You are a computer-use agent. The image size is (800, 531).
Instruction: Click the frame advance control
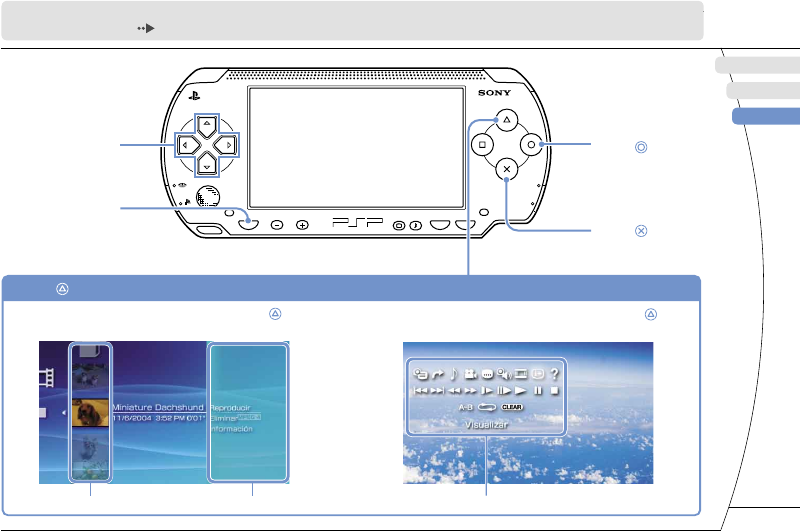pos(504,391)
